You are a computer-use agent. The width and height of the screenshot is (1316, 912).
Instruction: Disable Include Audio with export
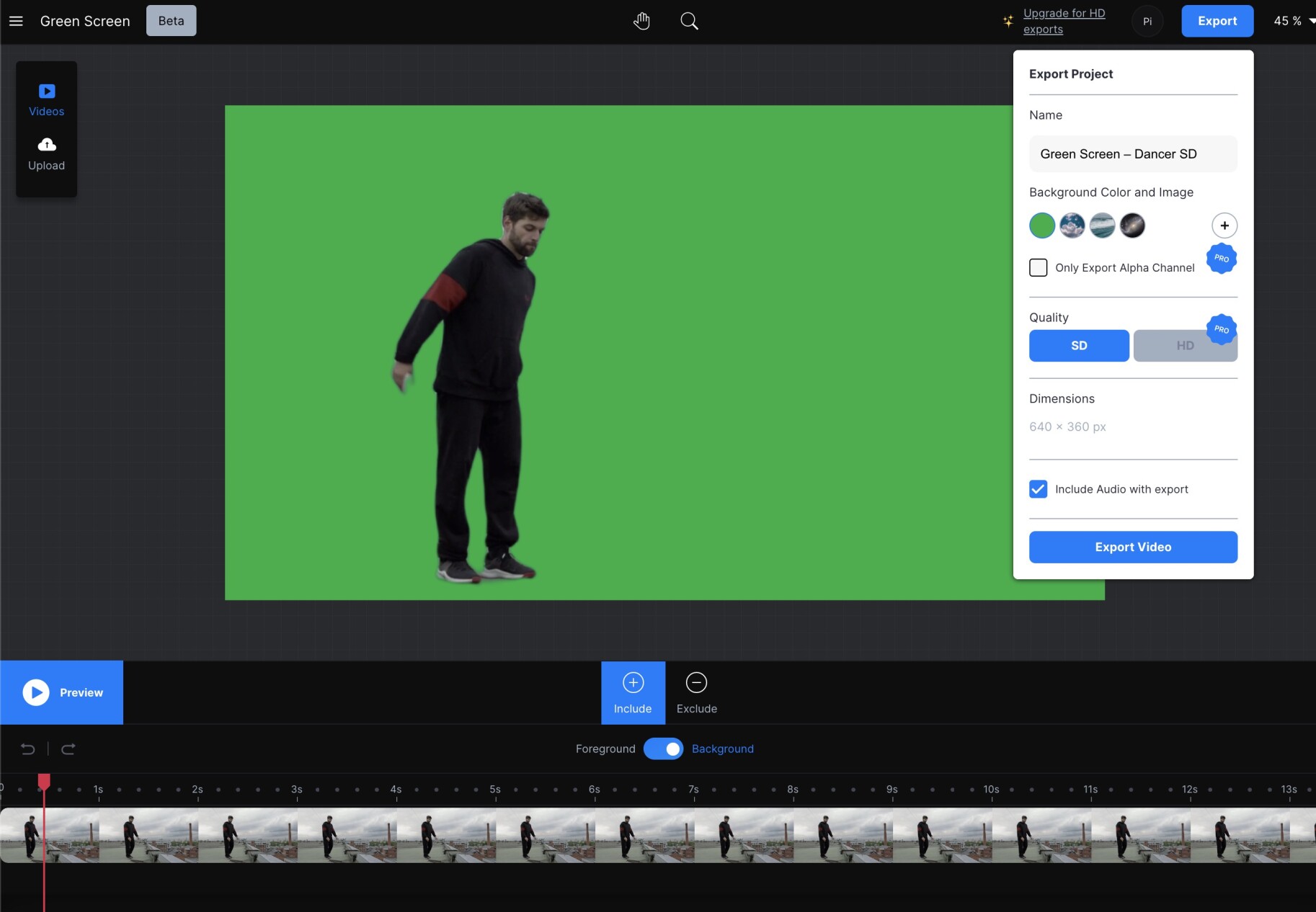tap(1038, 489)
